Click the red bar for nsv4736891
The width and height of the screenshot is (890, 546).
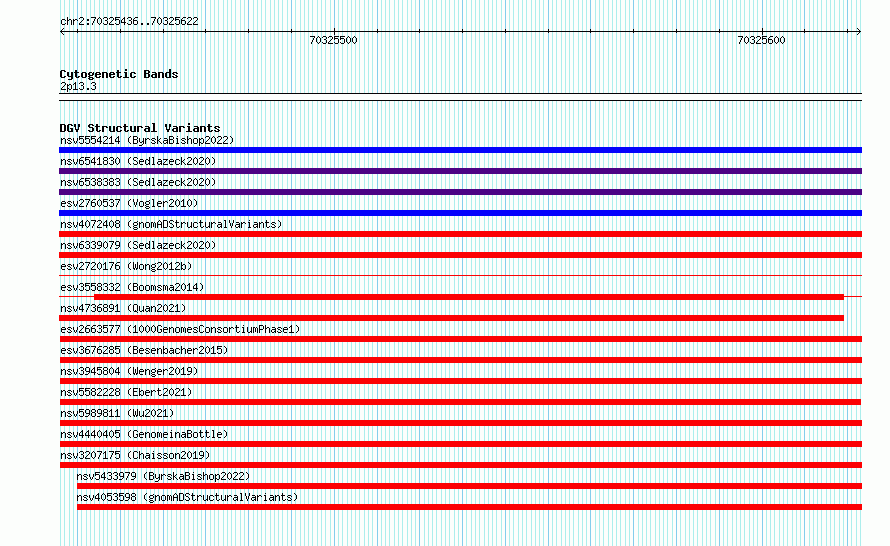(x=451, y=318)
